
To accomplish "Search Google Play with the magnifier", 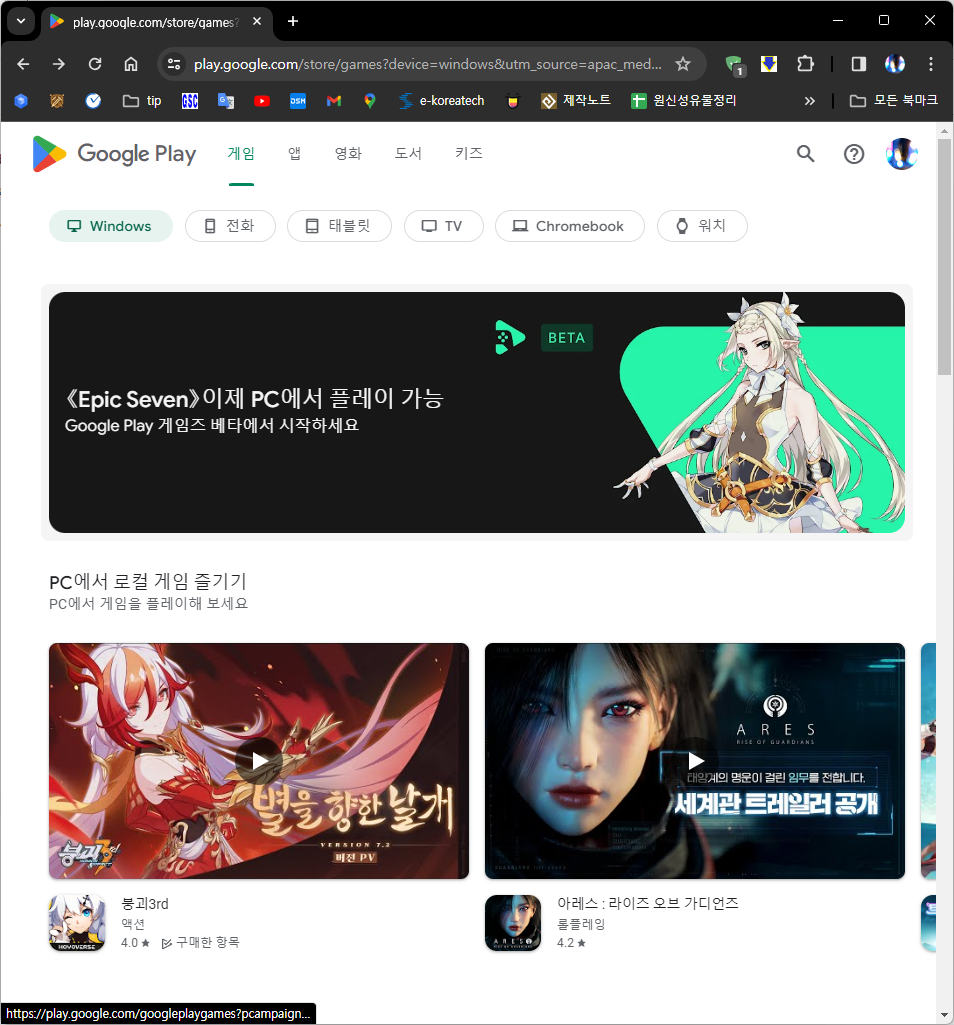I will [806, 154].
